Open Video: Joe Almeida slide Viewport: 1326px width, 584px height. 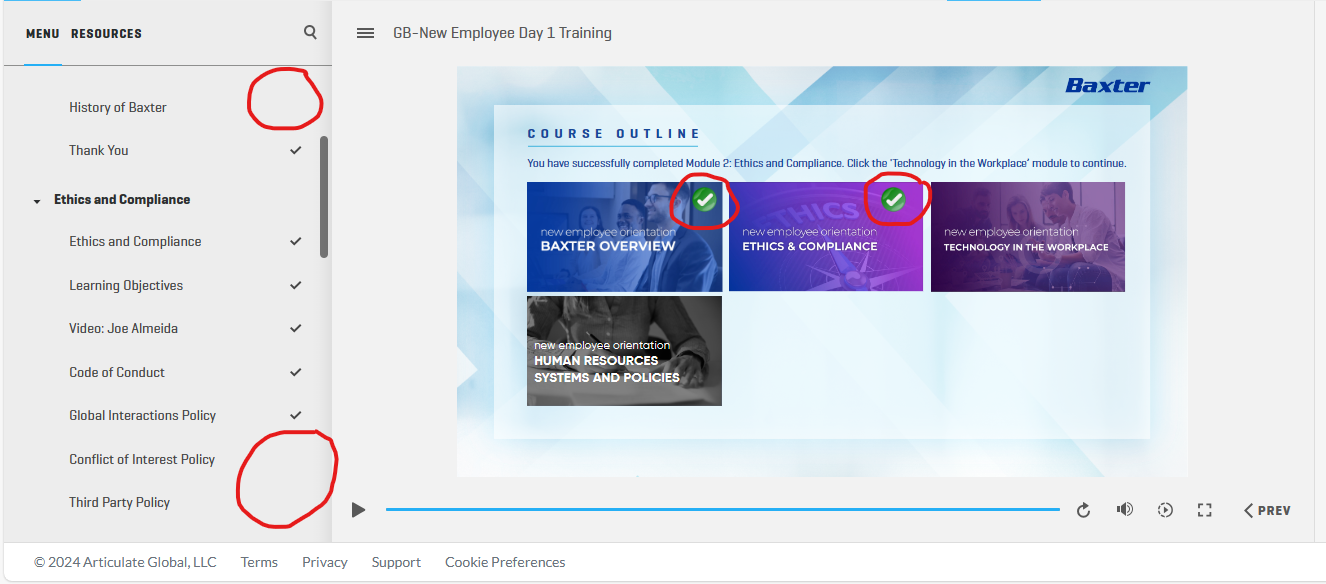click(x=124, y=328)
